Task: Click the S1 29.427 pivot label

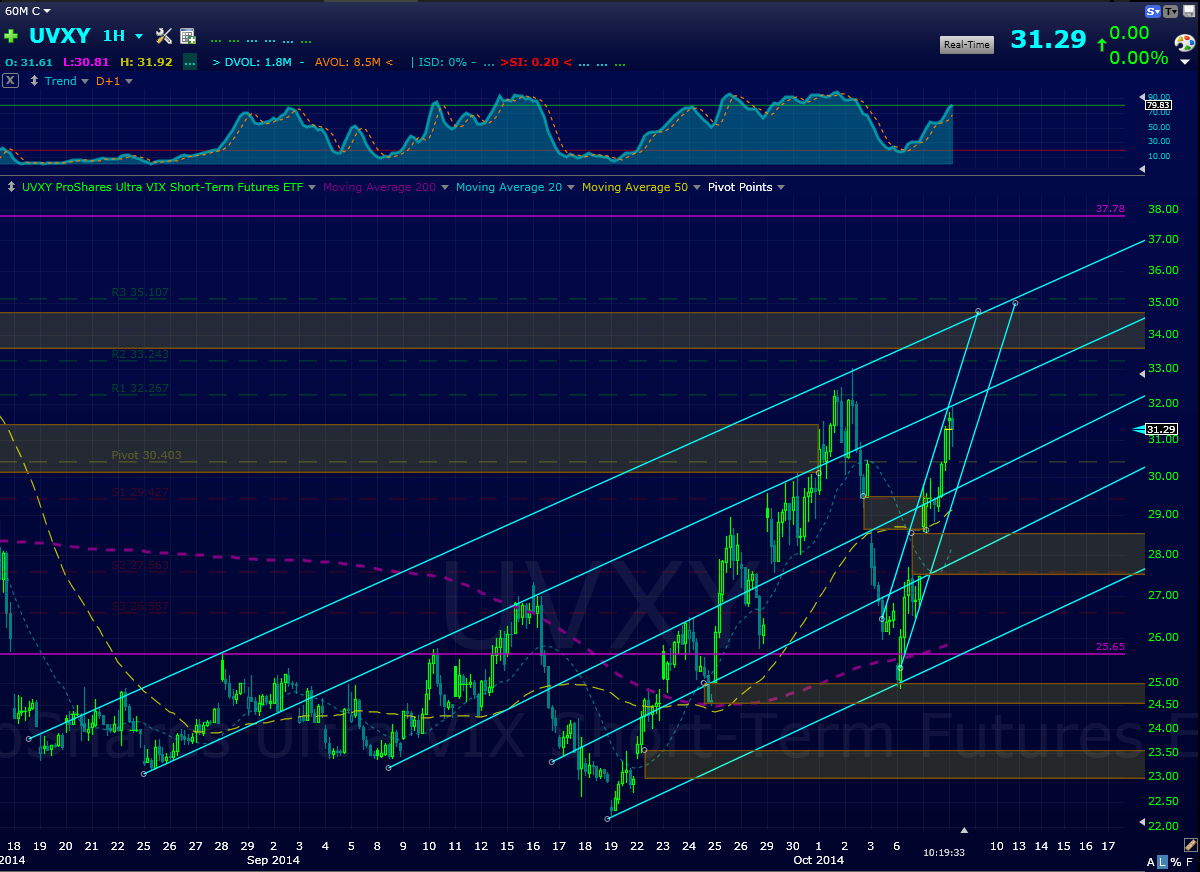Action: (140, 493)
